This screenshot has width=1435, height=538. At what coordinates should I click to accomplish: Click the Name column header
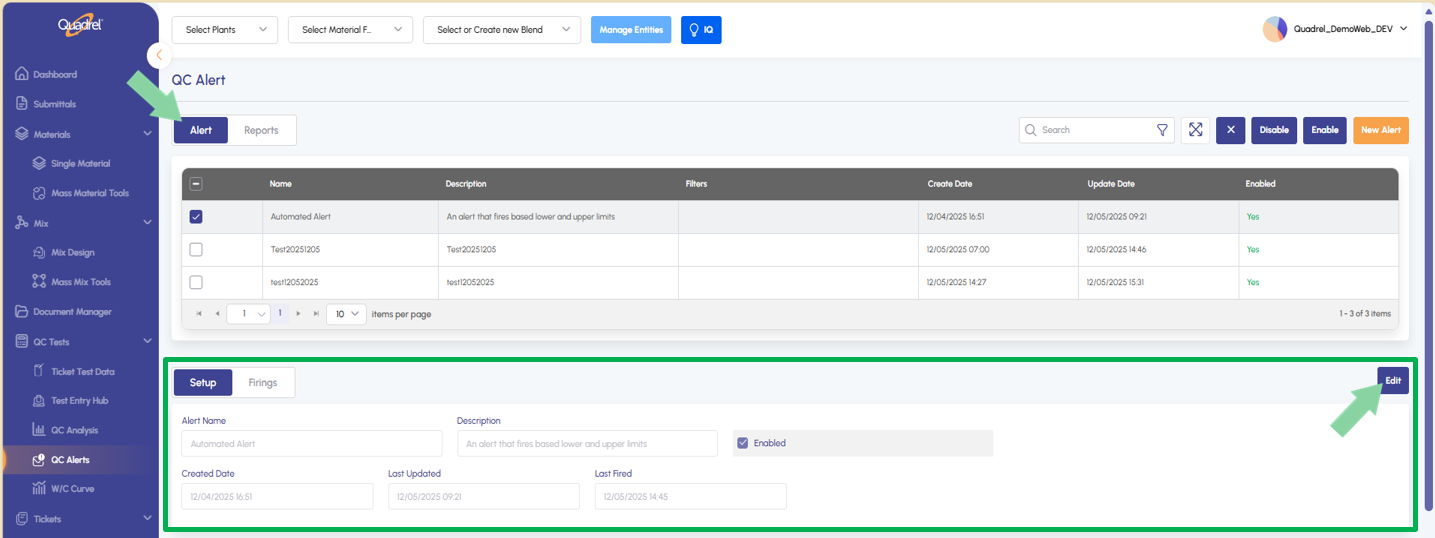tap(281, 184)
